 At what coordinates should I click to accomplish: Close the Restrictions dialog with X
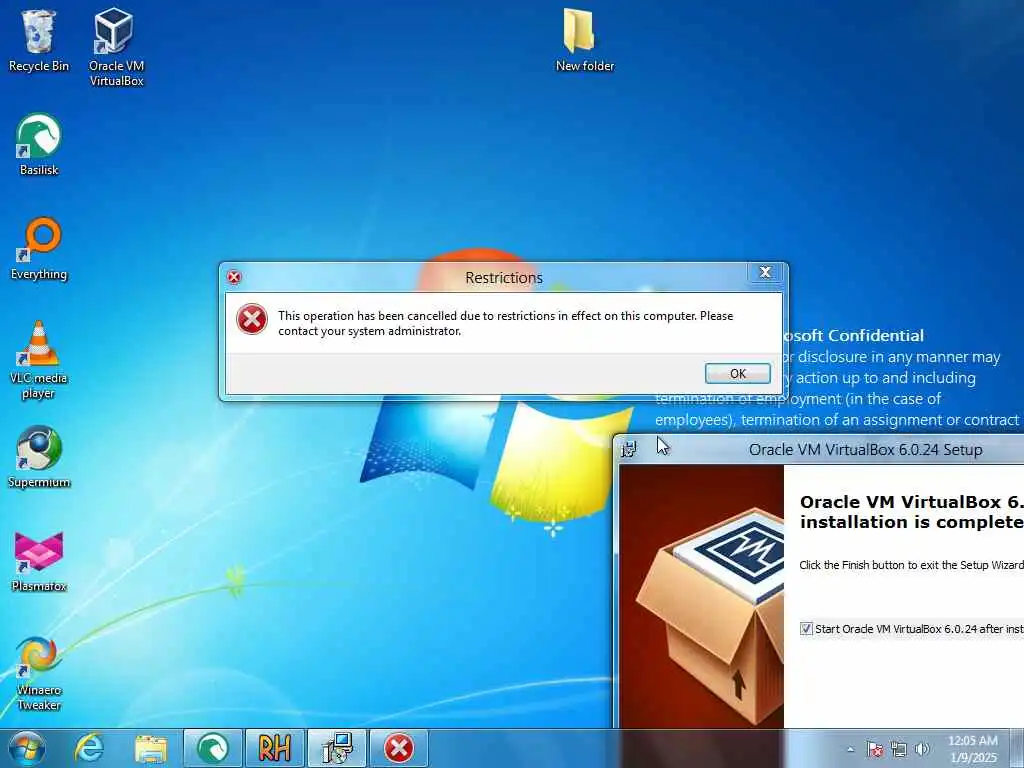coord(765,272)
